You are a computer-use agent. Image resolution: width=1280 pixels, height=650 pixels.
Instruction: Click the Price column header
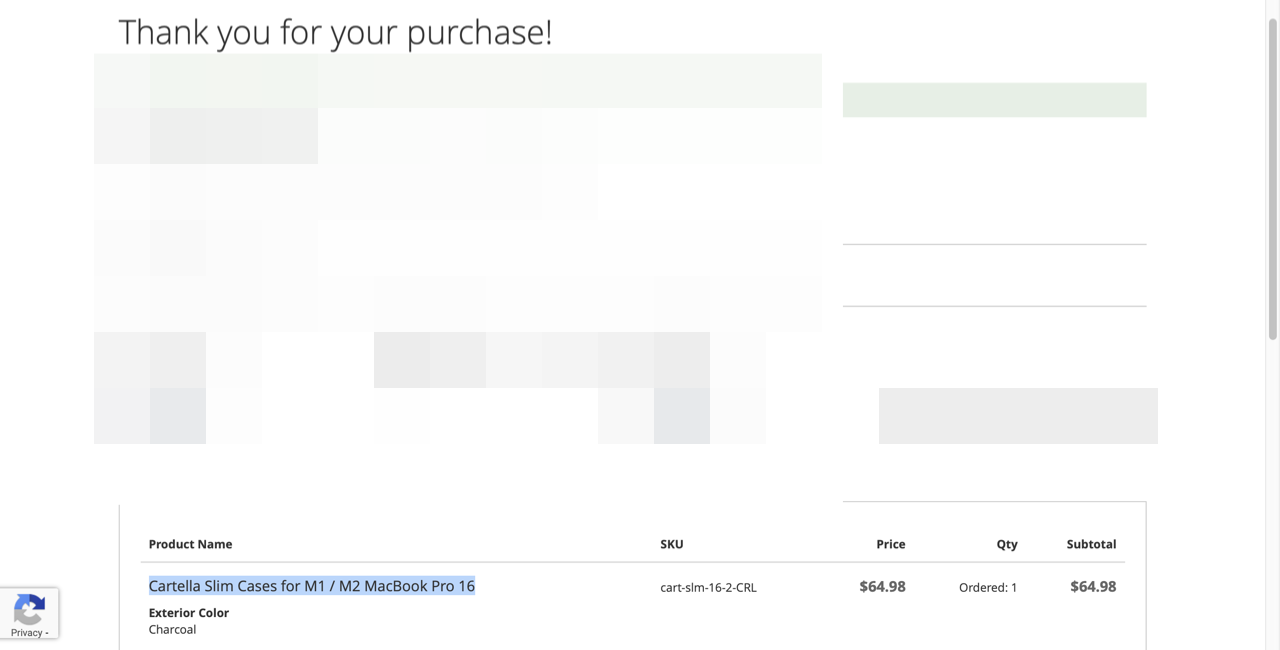[x=890, y=544]
